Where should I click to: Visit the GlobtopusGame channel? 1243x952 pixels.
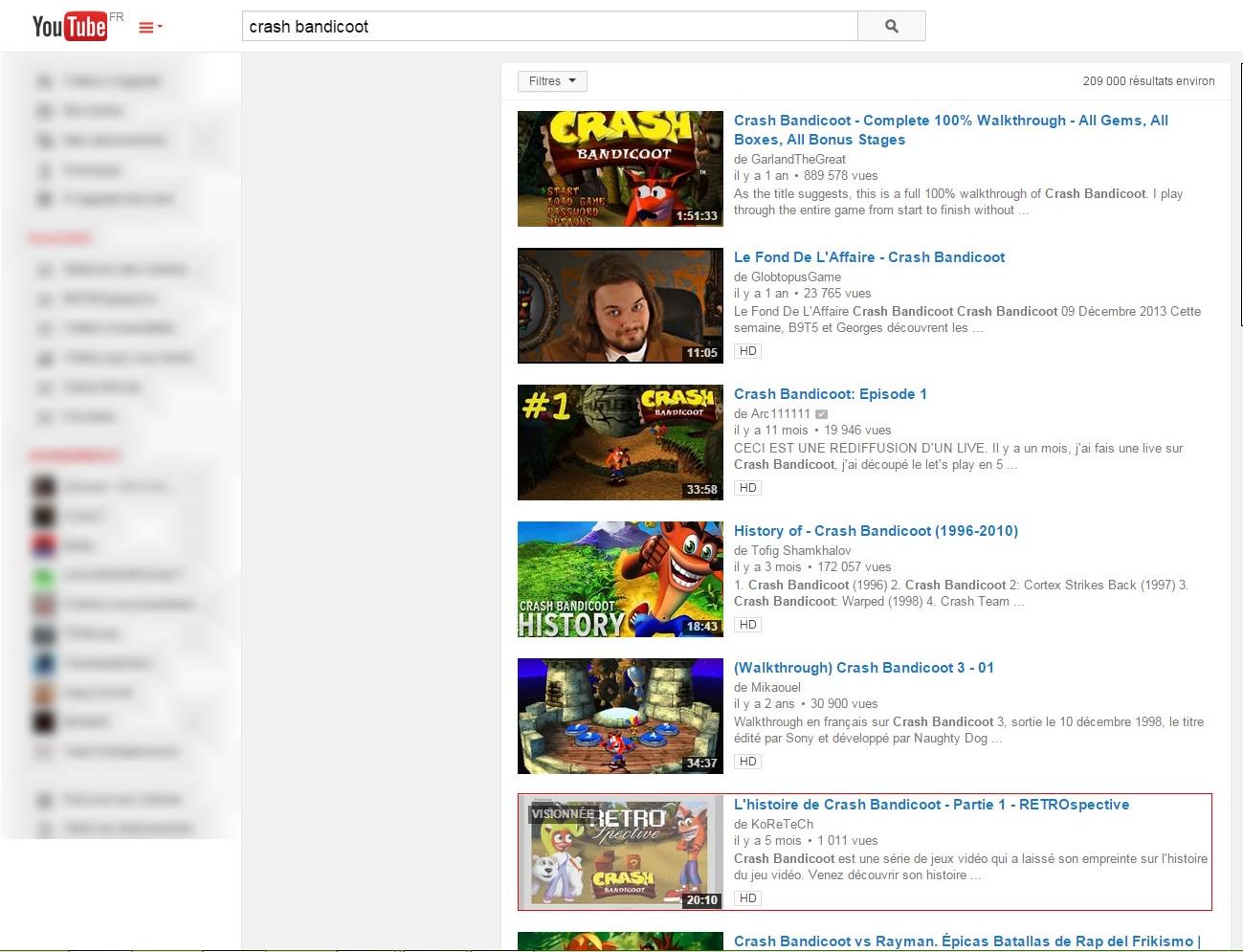[x=796, y=277]
